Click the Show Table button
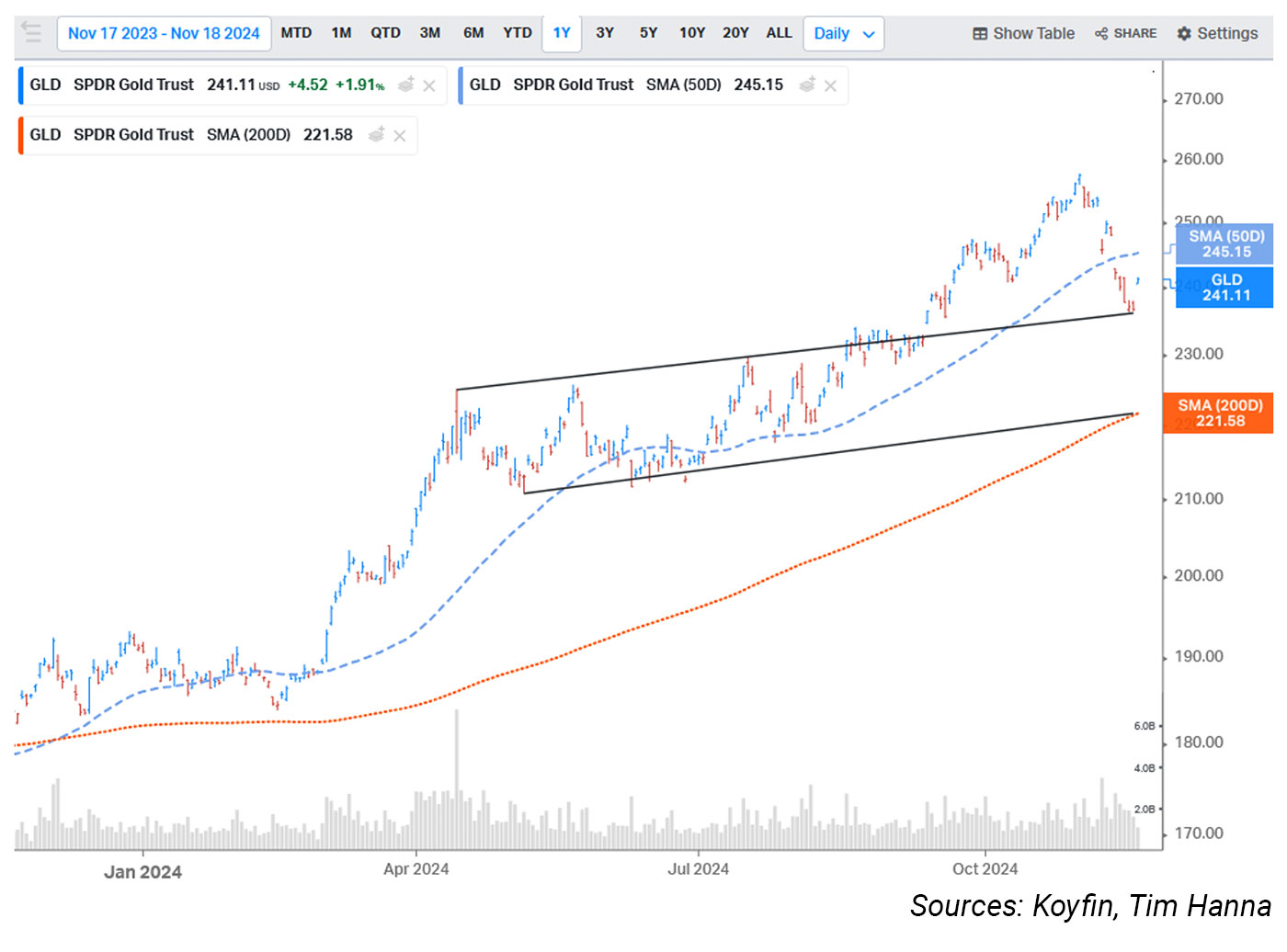Screen dimensions: 1287x952 pos(1023,33)
